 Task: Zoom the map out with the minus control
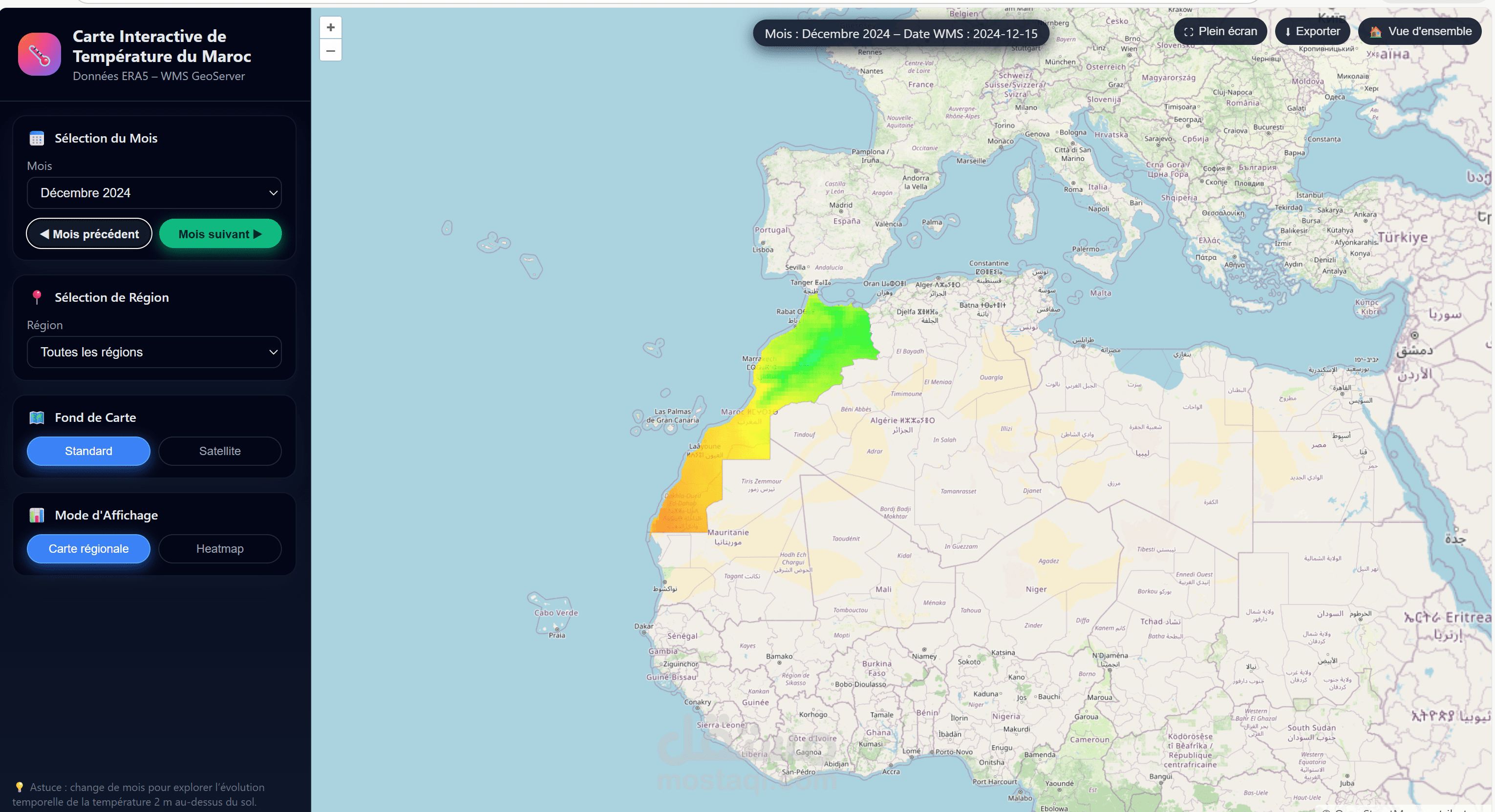click(x=330, y=50)
